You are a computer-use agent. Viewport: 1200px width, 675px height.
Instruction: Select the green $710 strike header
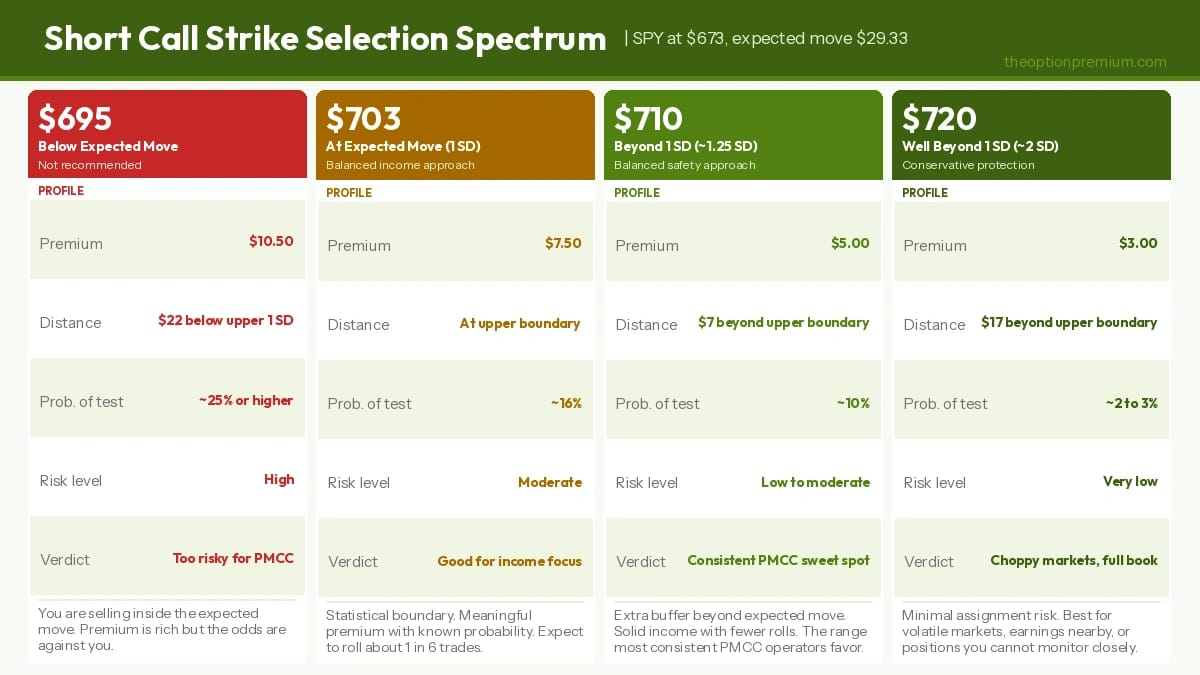tap(743, 134)
